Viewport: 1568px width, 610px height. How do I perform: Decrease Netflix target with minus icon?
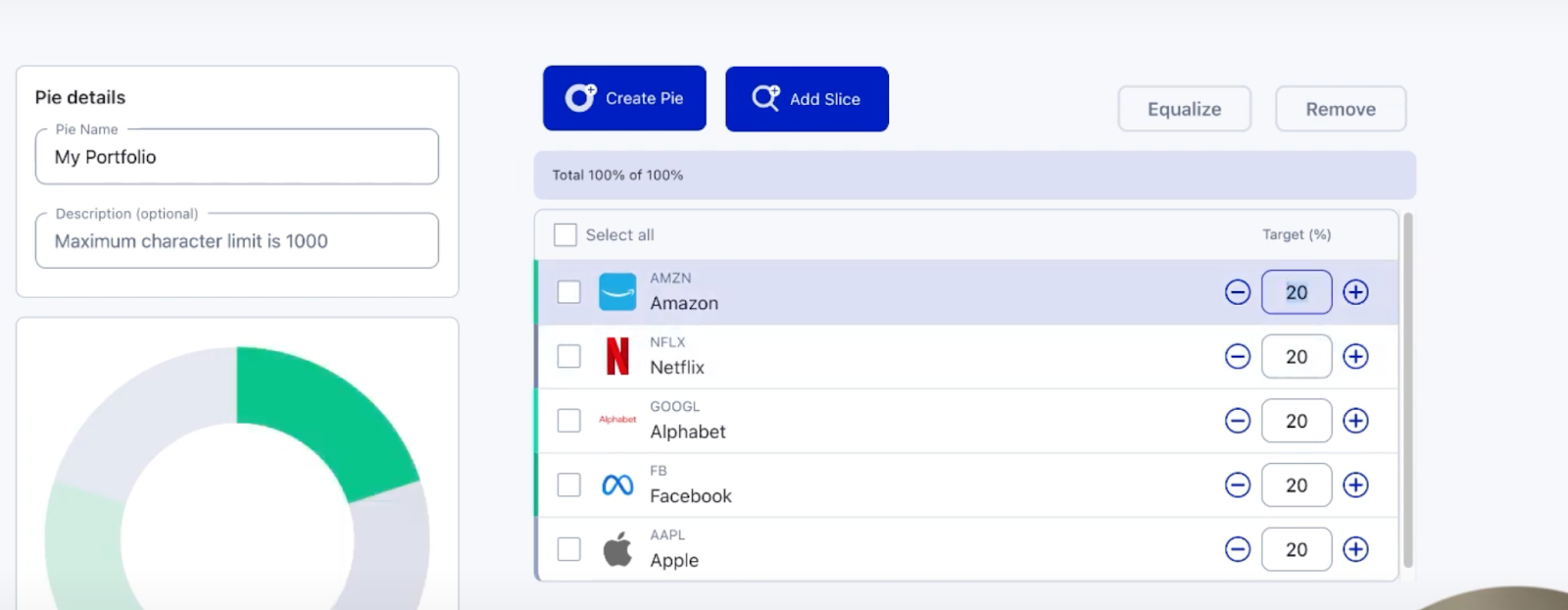(1238, 357)
